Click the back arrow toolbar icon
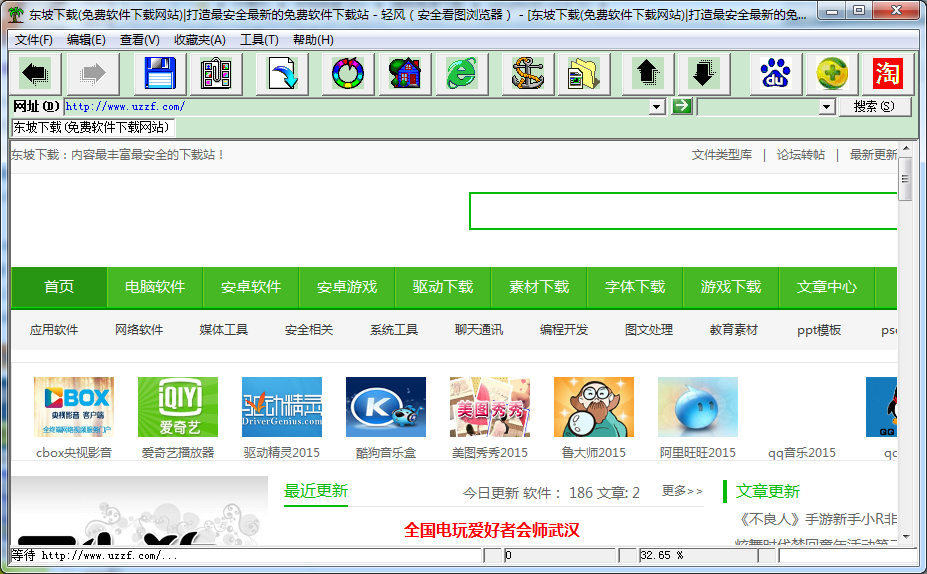The image size is (927, 574). point(35,74)
